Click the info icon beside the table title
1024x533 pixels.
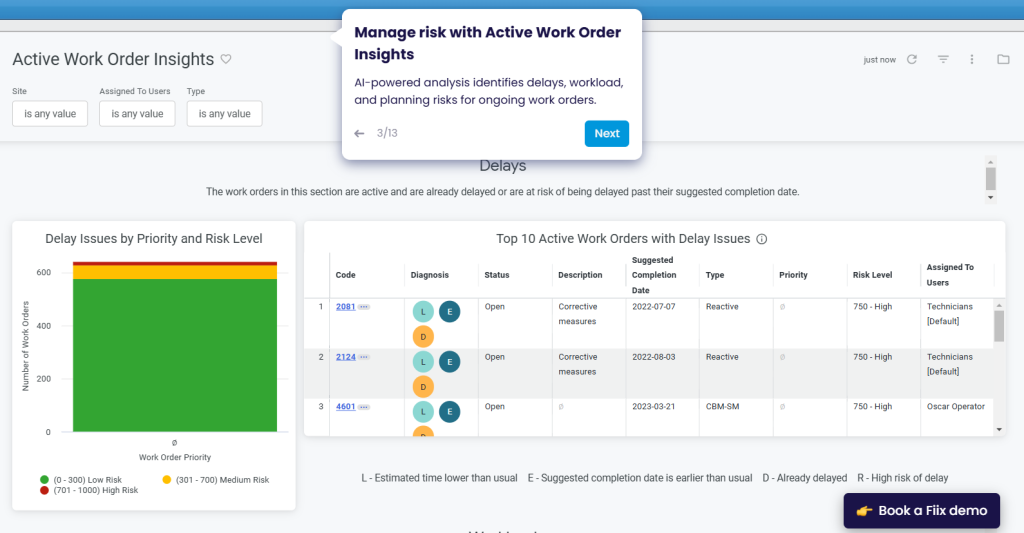(762, 239)
